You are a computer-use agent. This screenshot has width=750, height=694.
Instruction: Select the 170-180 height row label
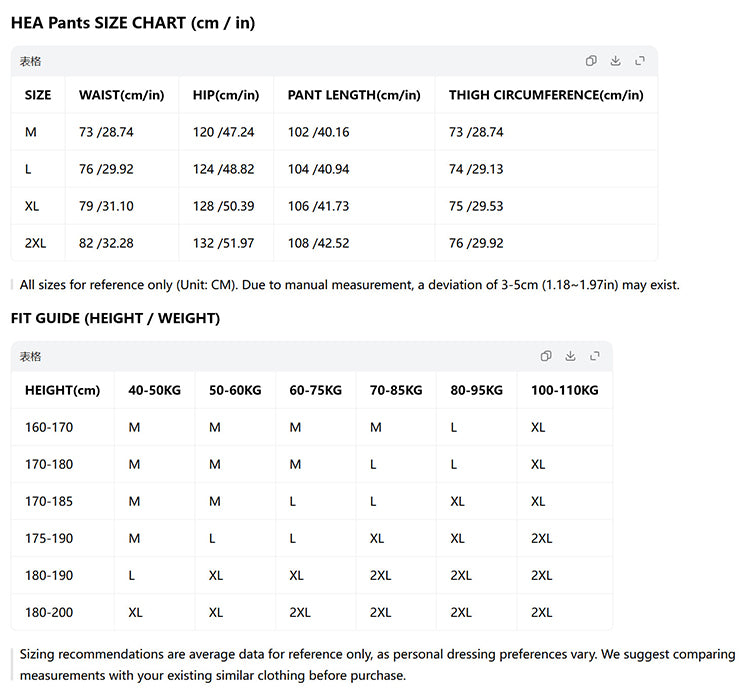point(49,464)
